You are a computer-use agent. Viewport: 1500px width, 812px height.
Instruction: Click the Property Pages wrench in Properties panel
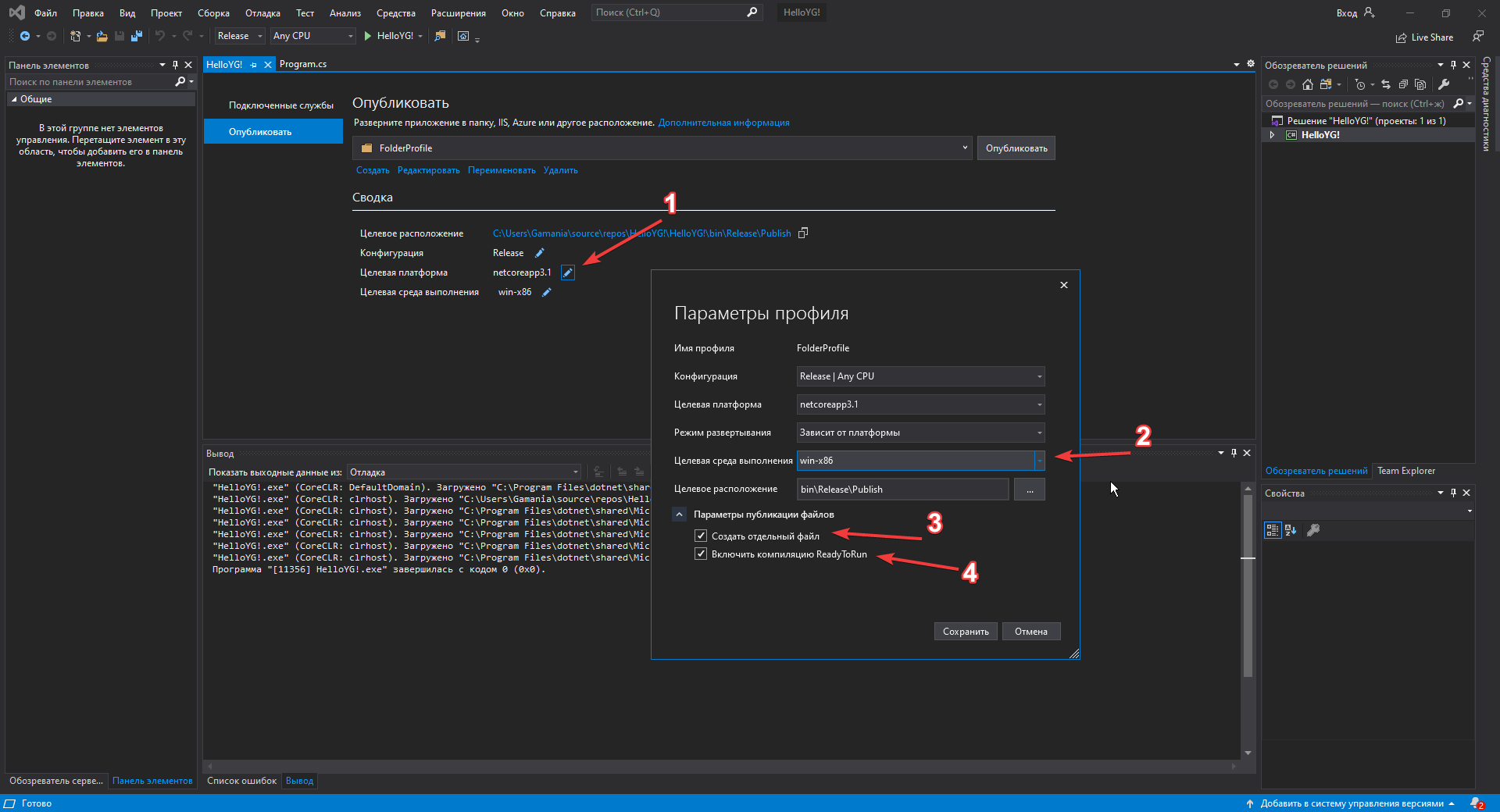point(1313,530)
